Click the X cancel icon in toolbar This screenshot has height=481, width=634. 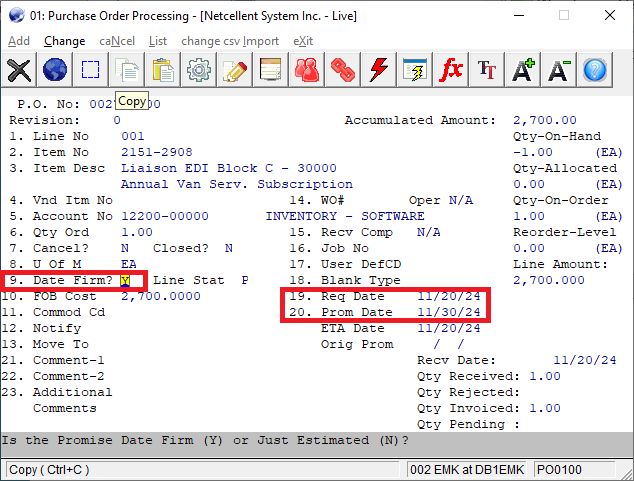(19, 70)
